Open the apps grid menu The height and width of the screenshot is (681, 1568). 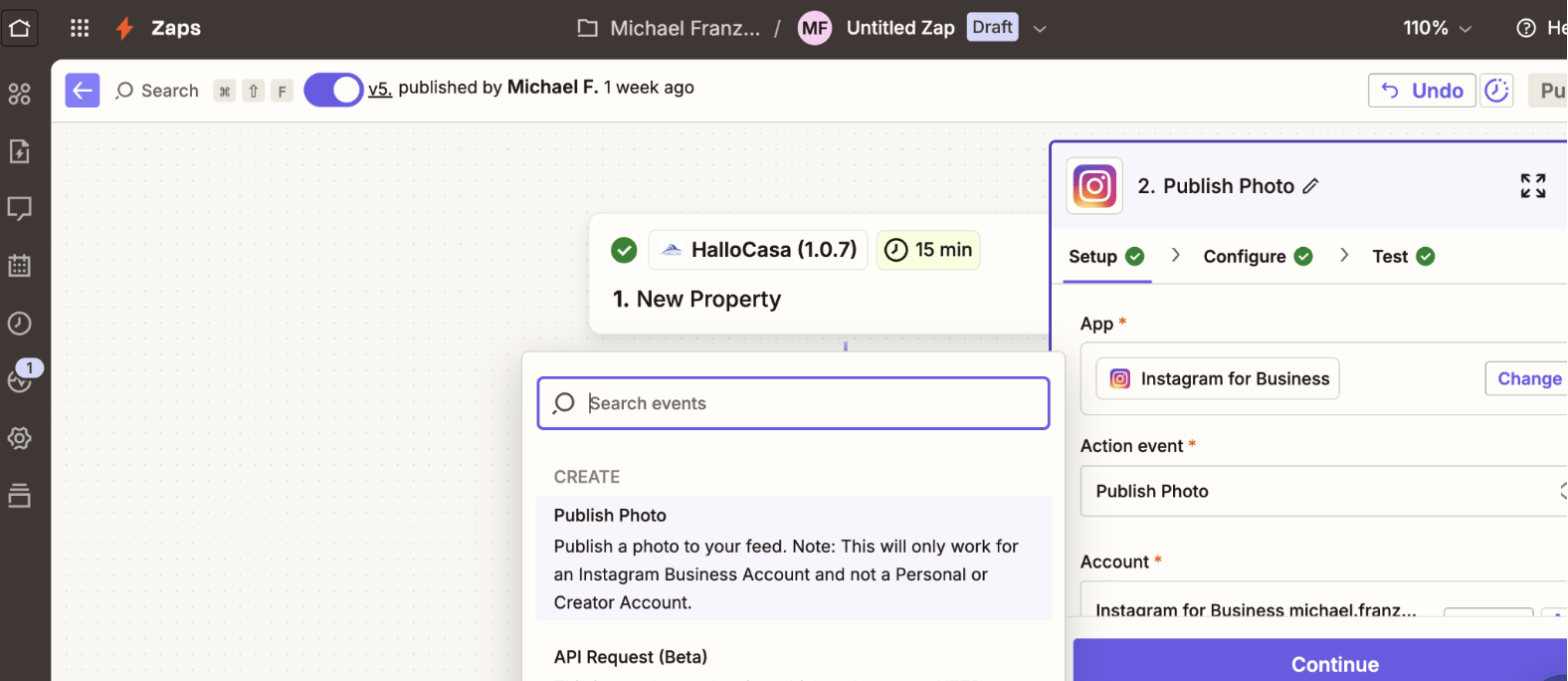click(81, 28)
